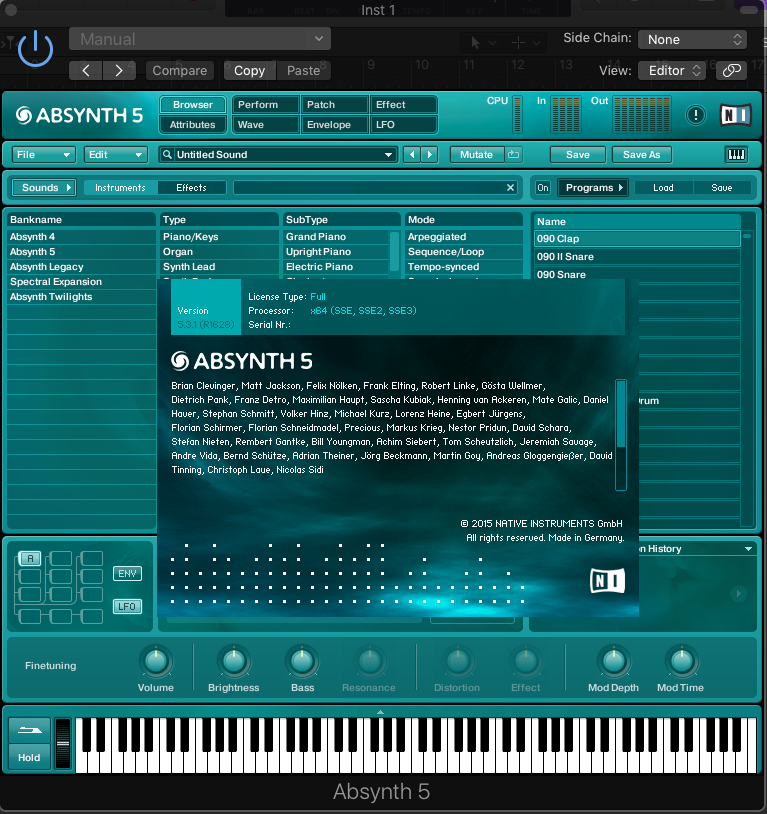Viewport: 767px width, 814px height.
Task: Switch to the Perform tab
Action: 266,104
